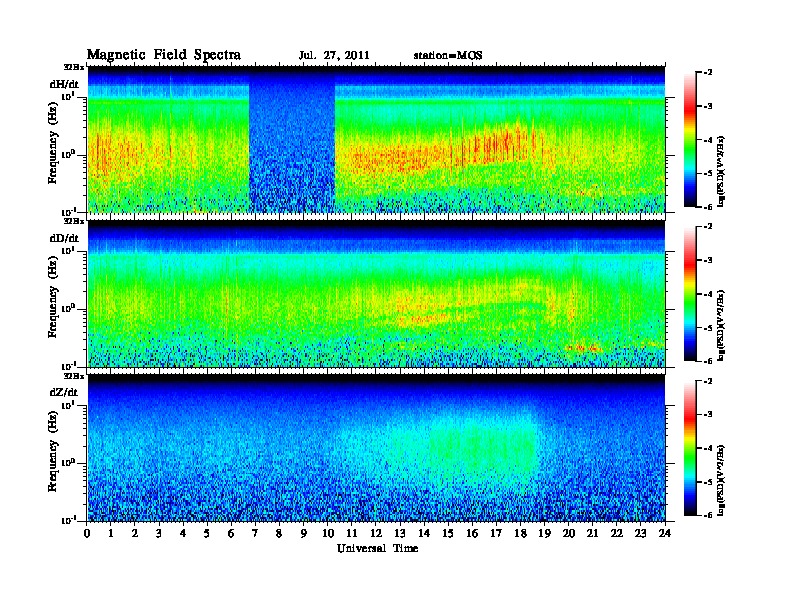792x612 pixels.
Task: Click hour tick label "23" on time axis
Action: (641, 533)
